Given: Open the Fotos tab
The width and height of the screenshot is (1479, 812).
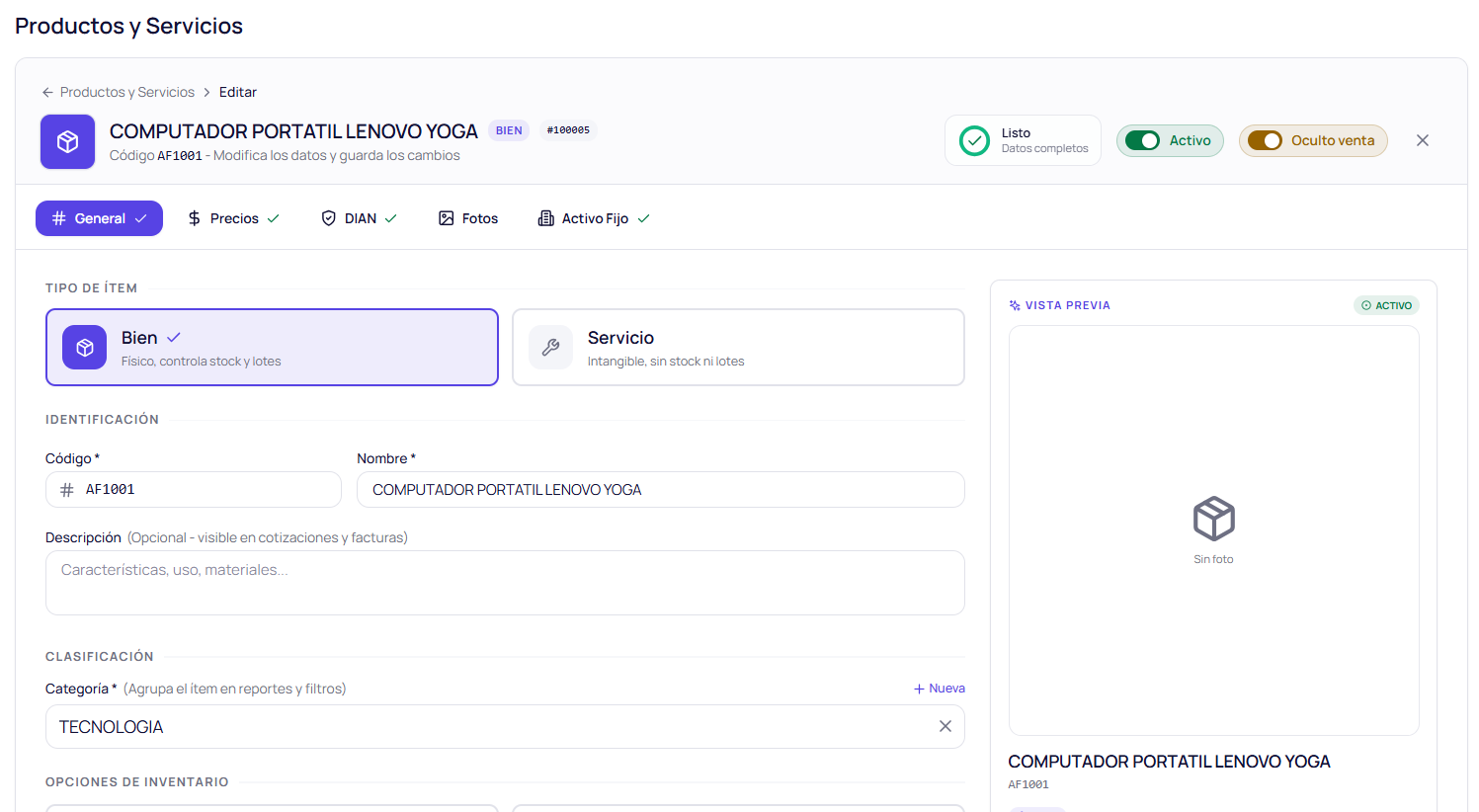Looking at the screenshot, I should point(468,218).
